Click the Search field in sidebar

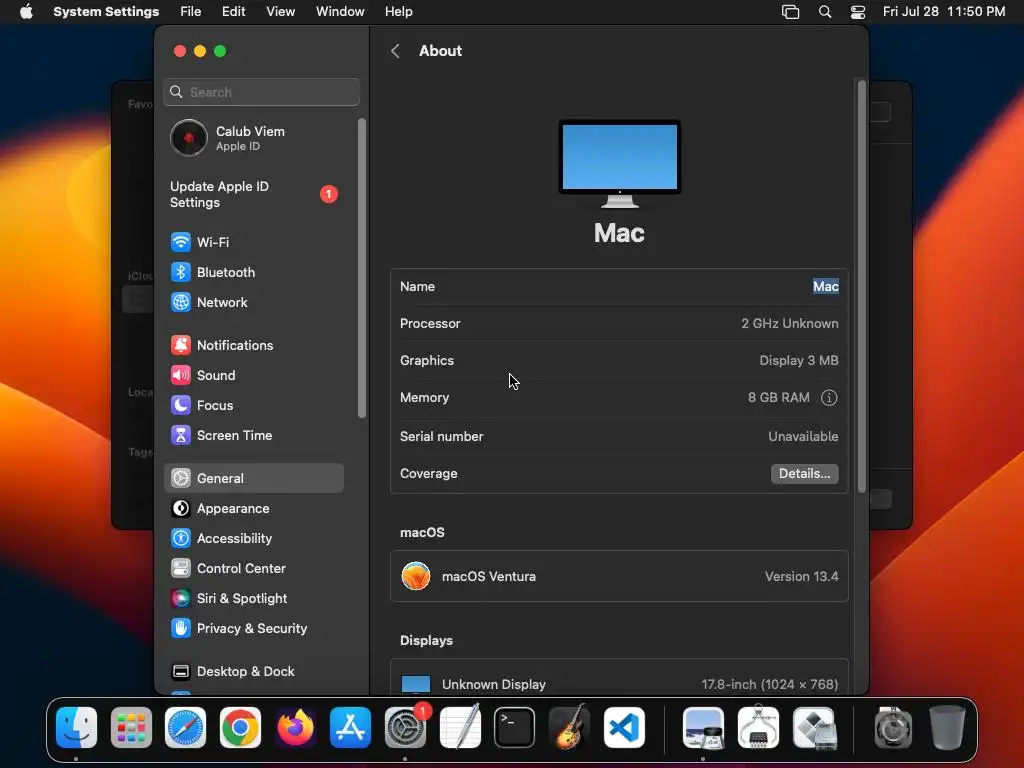tap(261, 92)
